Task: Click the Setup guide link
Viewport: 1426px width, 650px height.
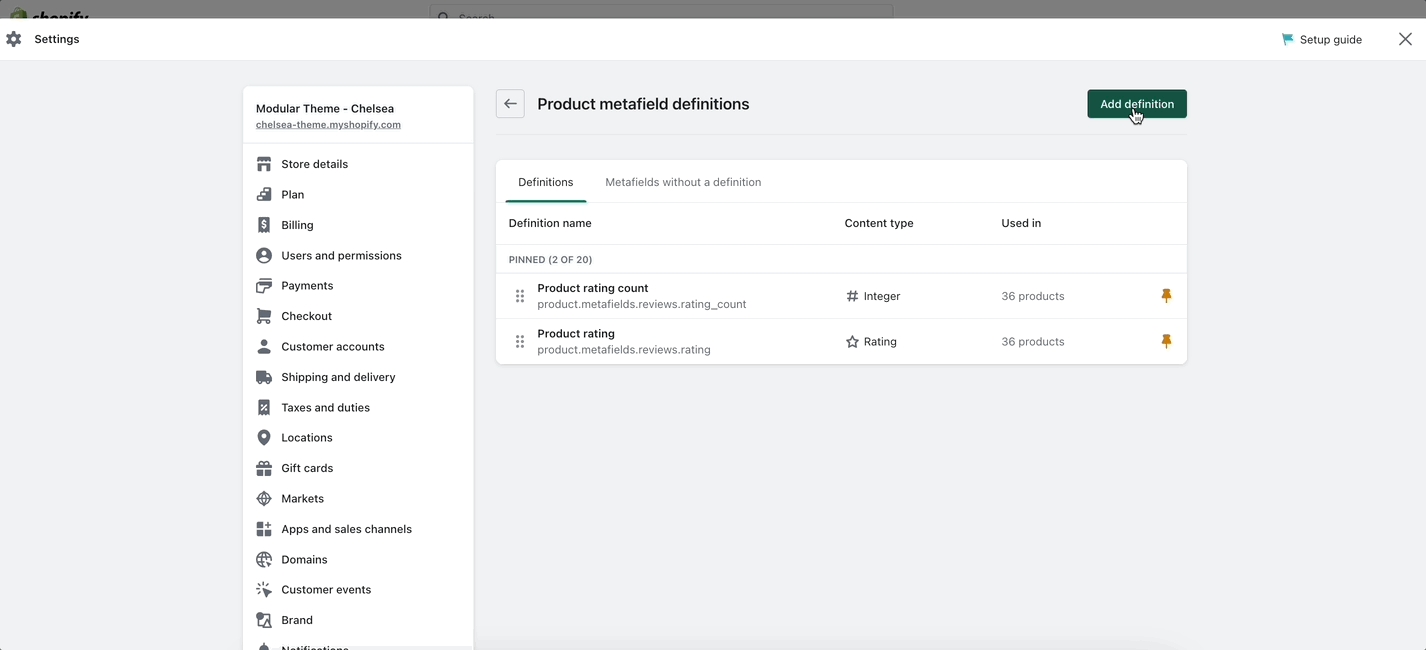Action: click(x=1331, y=39)
